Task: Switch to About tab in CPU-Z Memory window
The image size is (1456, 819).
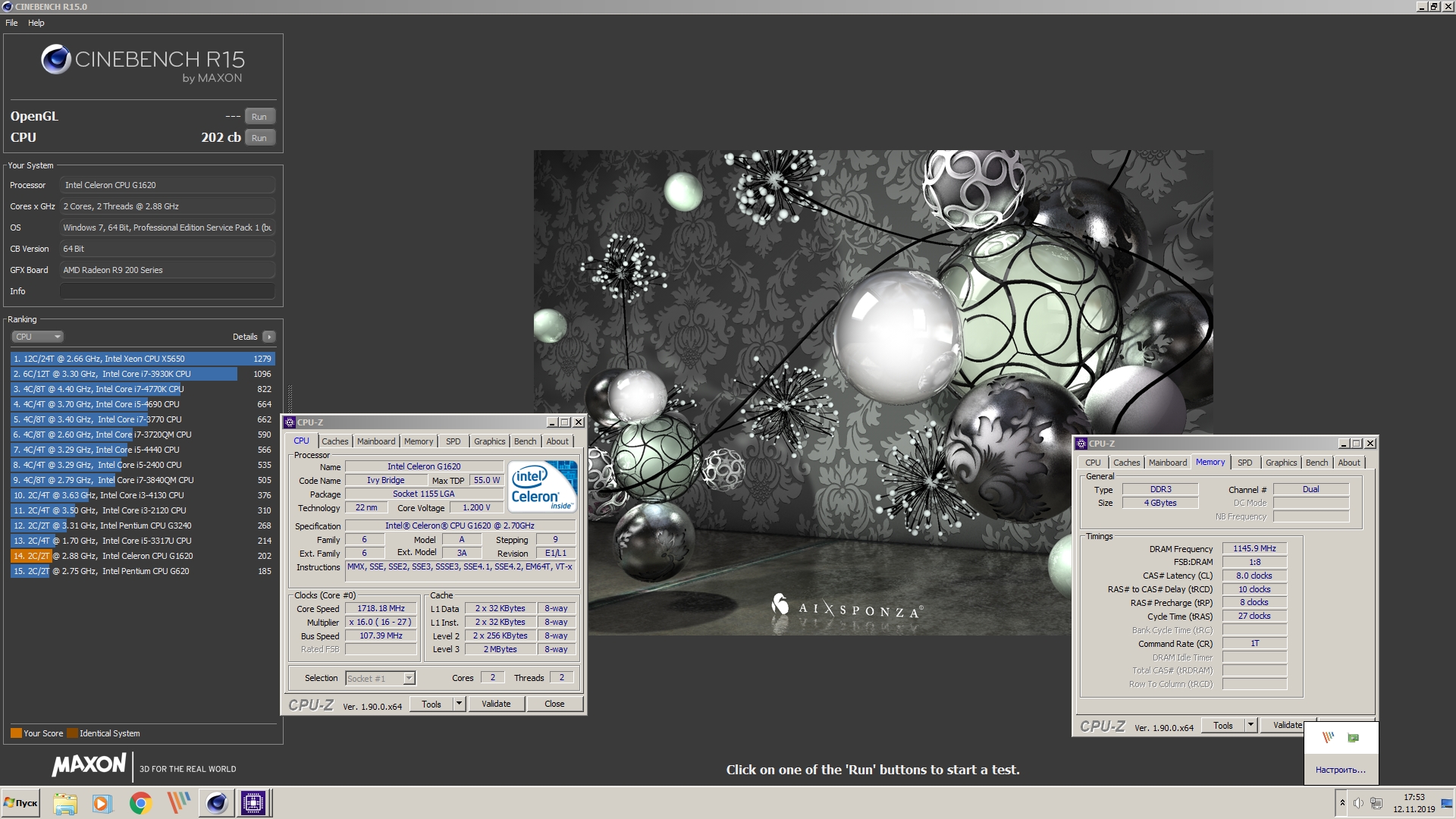Action: pos(1349,463)
